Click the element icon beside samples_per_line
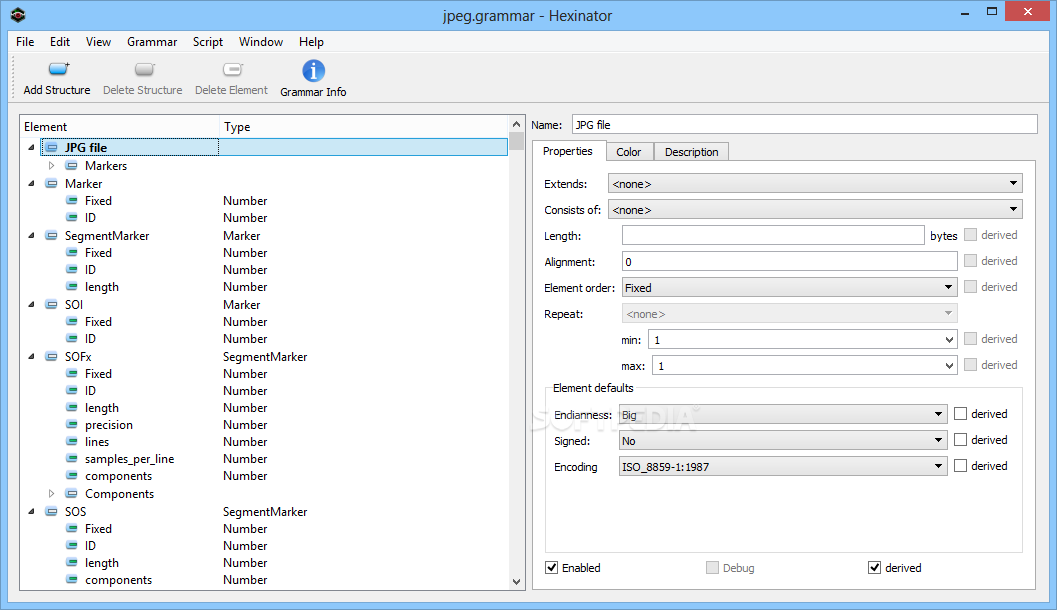 [71, 459]
